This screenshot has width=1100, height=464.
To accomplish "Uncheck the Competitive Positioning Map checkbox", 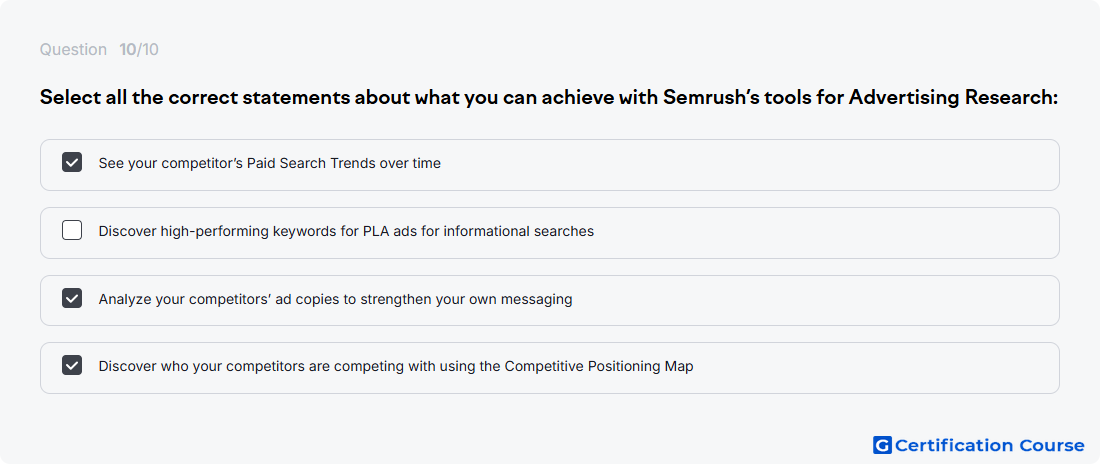I will 72,365.
